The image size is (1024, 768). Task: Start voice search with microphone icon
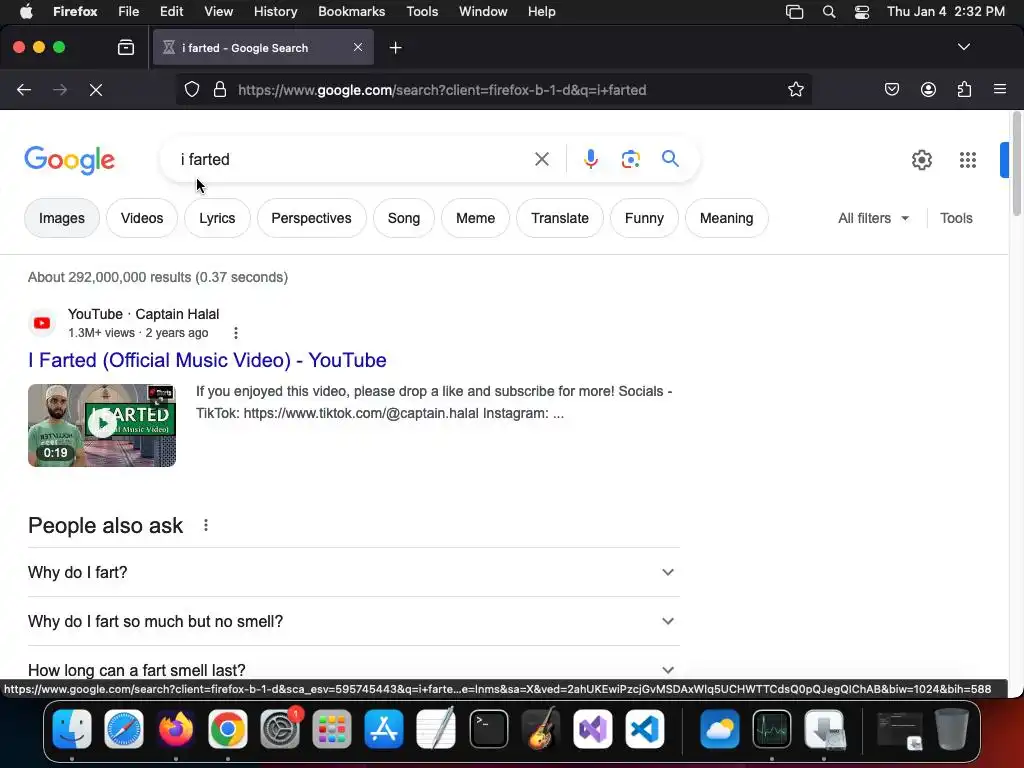click(x=590, y=159)
